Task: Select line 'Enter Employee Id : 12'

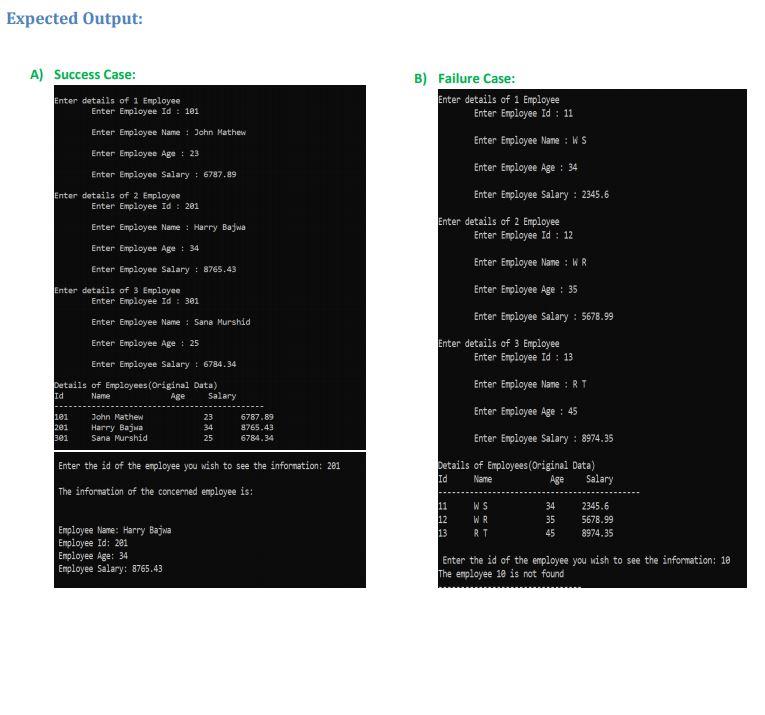Action: click(x=523, y=235)
